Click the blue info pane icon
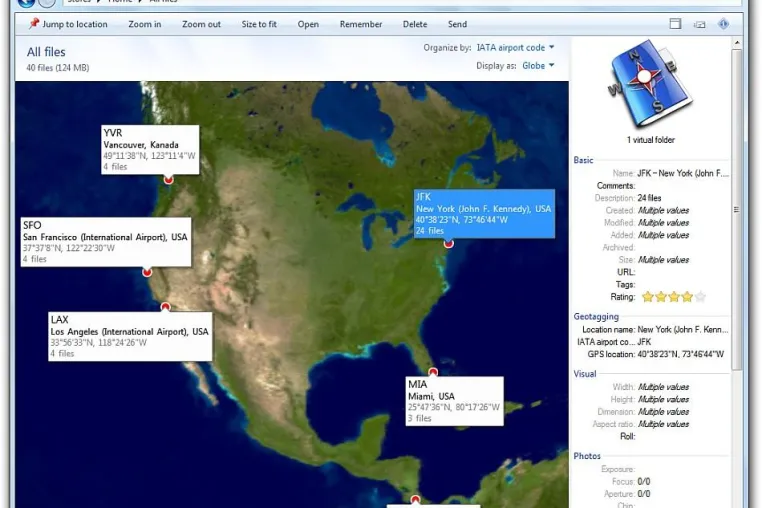The image size is (762, 508). [x=724, y=23]
